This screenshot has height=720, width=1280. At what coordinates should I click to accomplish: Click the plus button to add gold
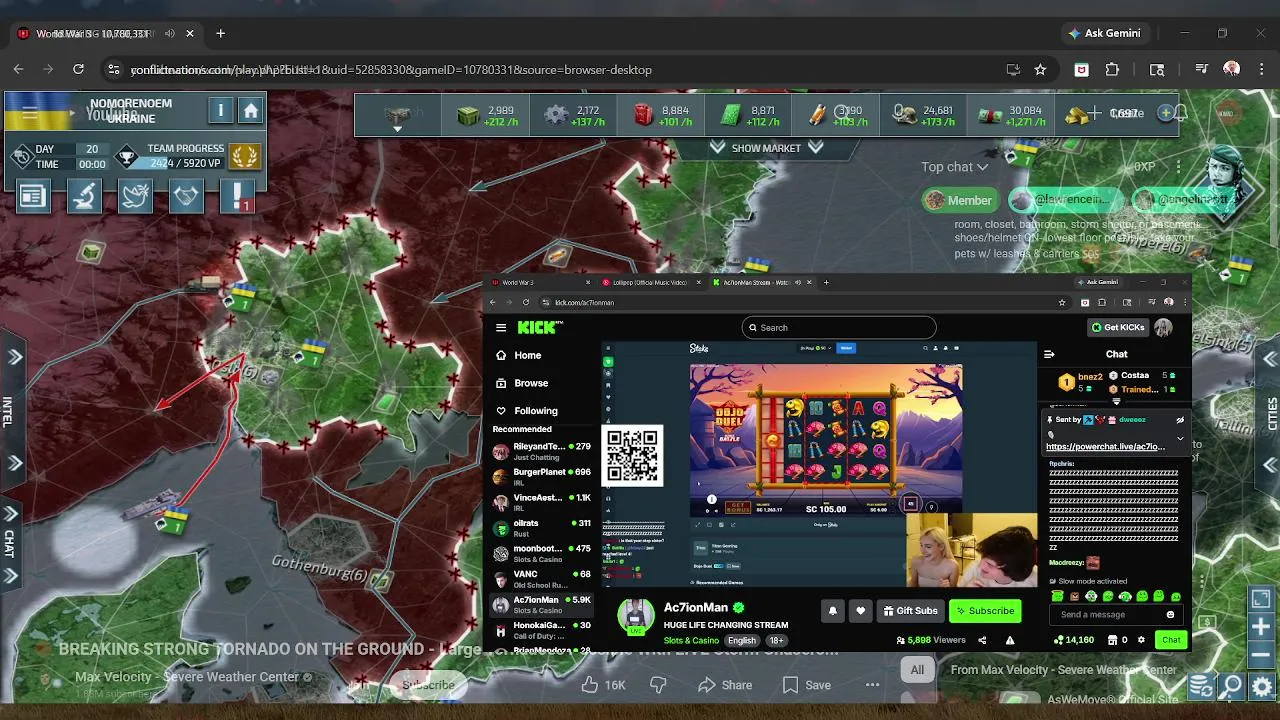[x=1165, y=113]
